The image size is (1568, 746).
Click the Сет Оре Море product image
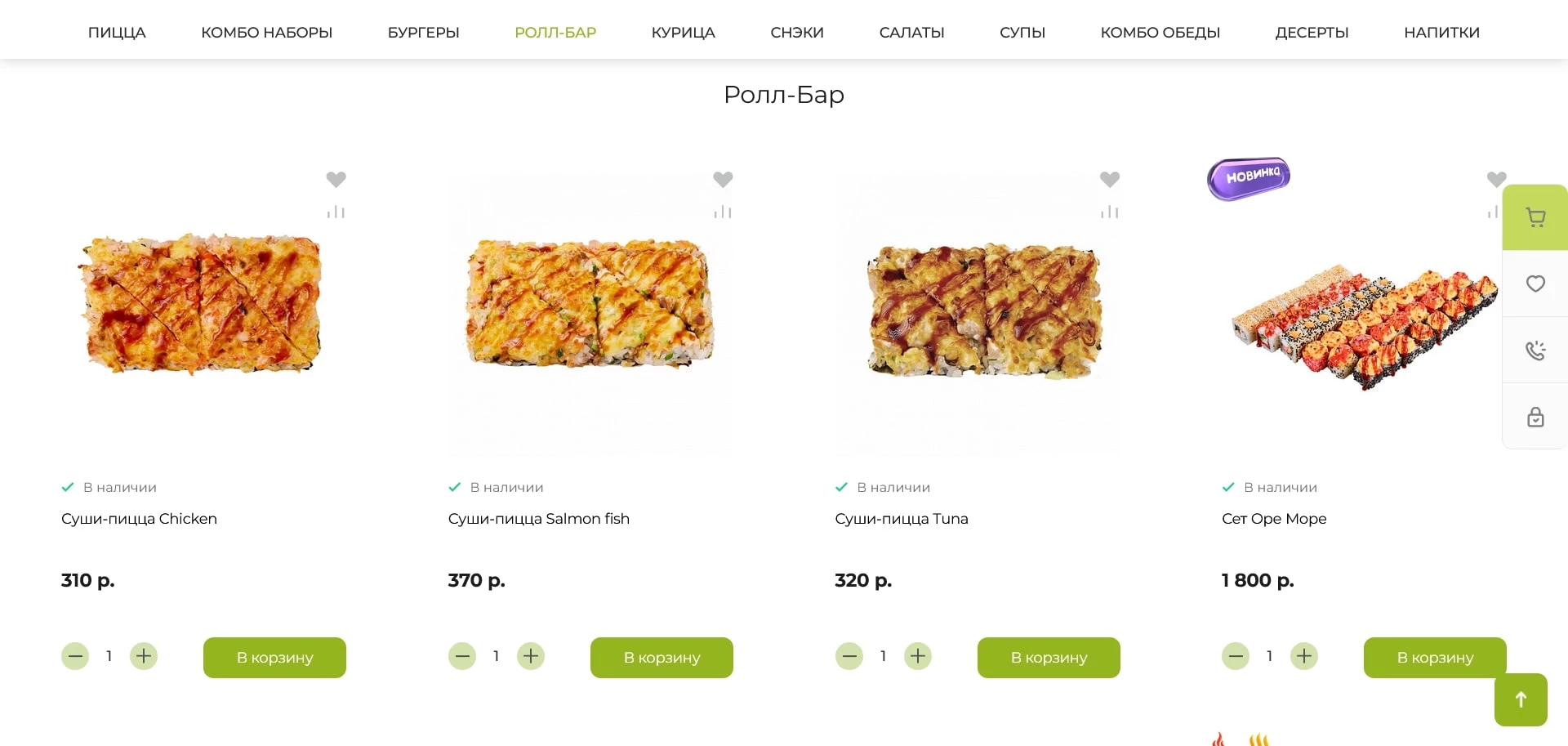tap(1364, 327)
